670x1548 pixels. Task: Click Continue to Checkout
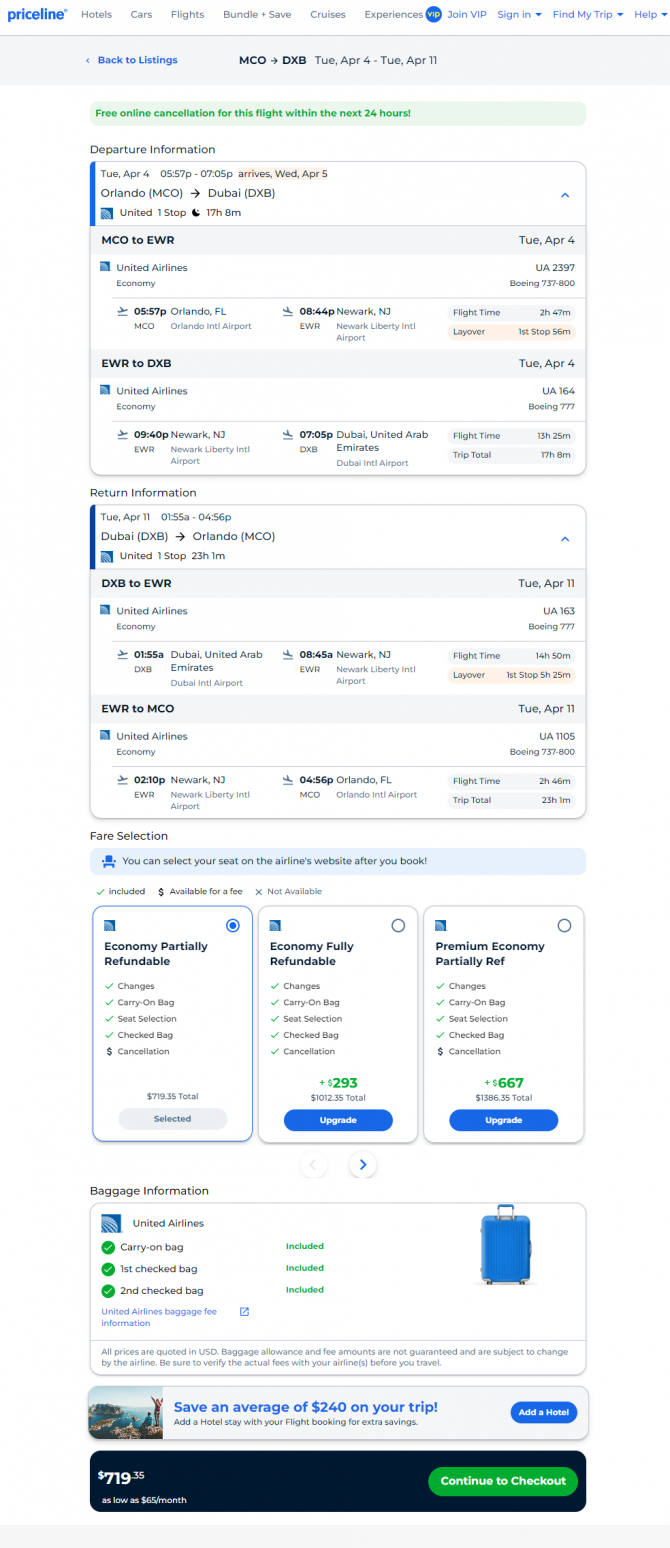pos(503,1481)
